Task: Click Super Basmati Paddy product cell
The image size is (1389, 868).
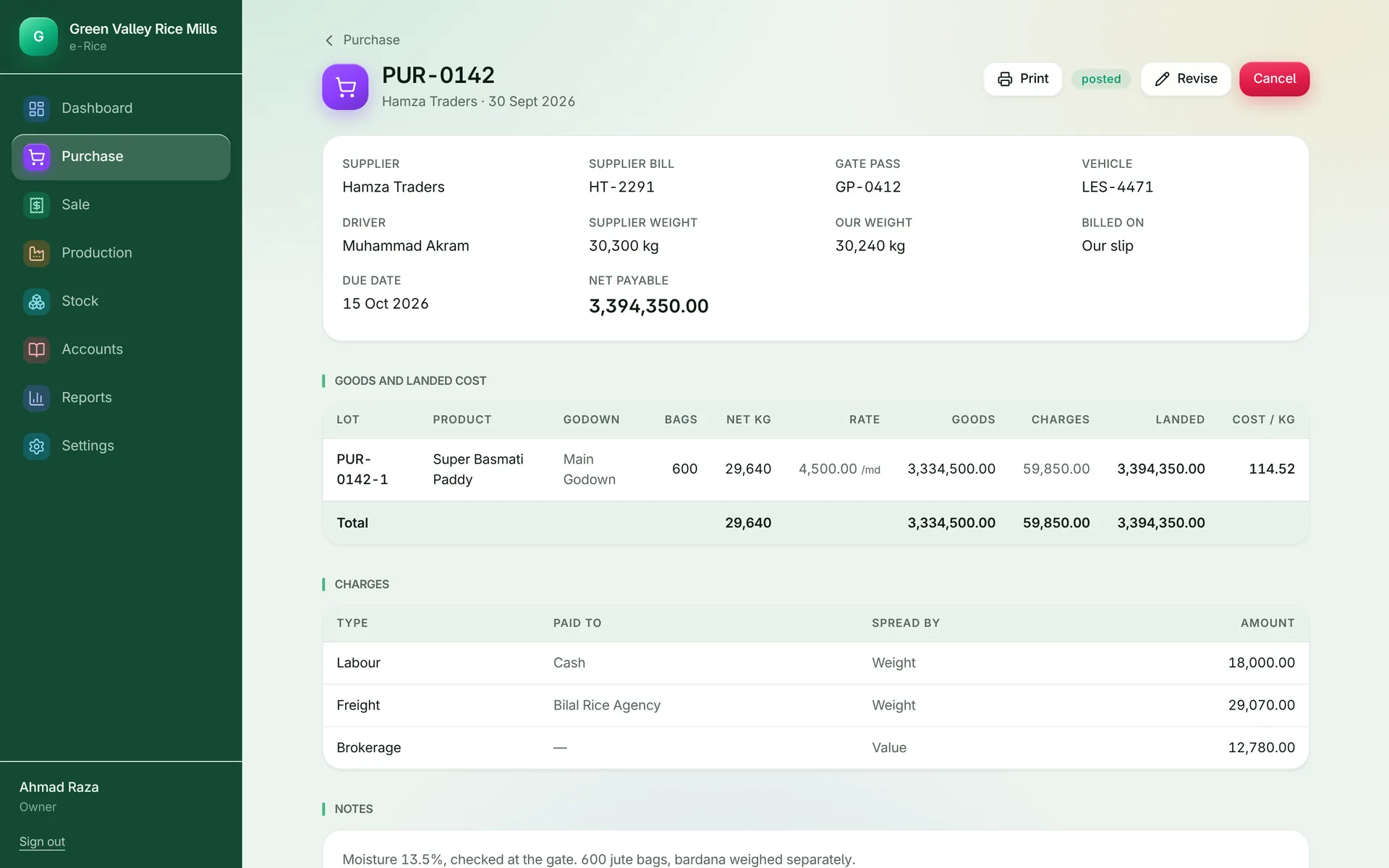Action: [x=478, y=469]
